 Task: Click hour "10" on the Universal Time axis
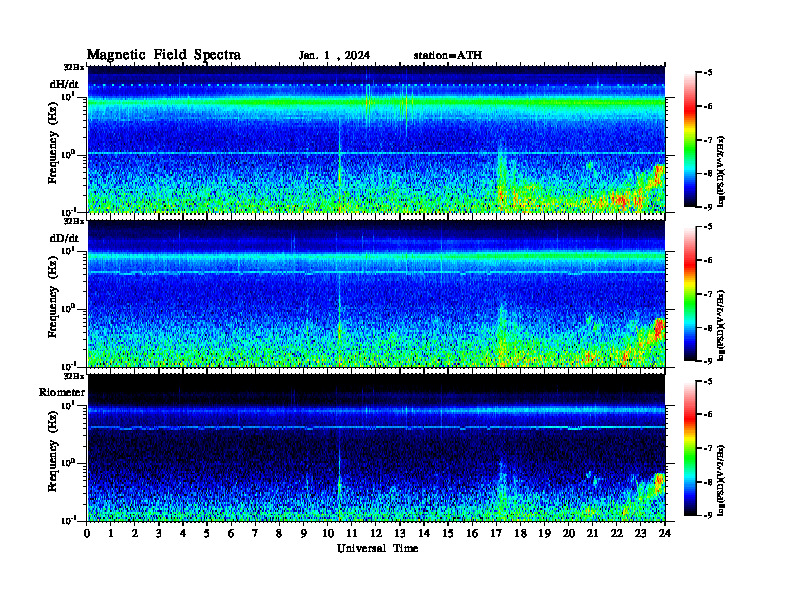[x=327, y=533]
